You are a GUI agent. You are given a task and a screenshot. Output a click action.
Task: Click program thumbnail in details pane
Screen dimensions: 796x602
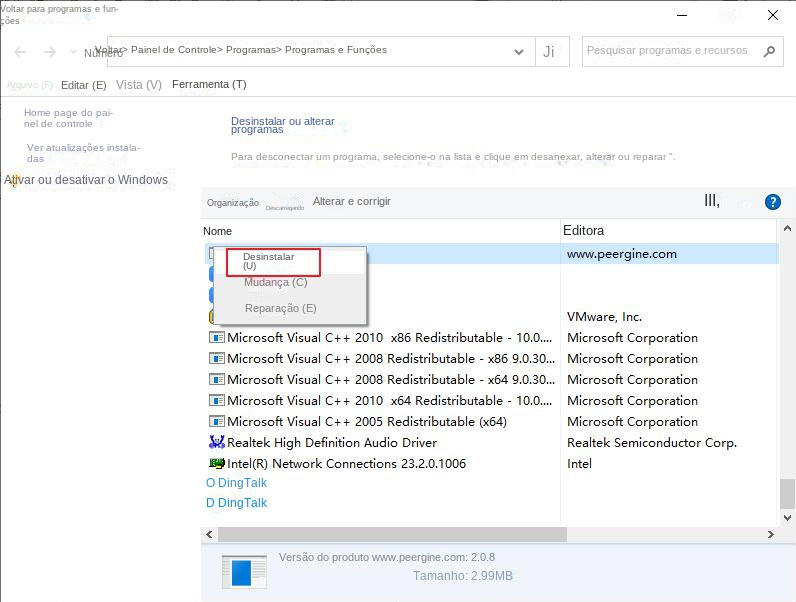[244, 572]
